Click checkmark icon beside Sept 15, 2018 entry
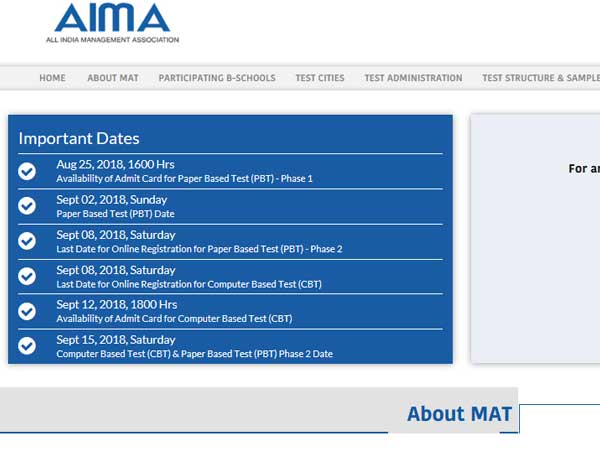 (27, 346)
